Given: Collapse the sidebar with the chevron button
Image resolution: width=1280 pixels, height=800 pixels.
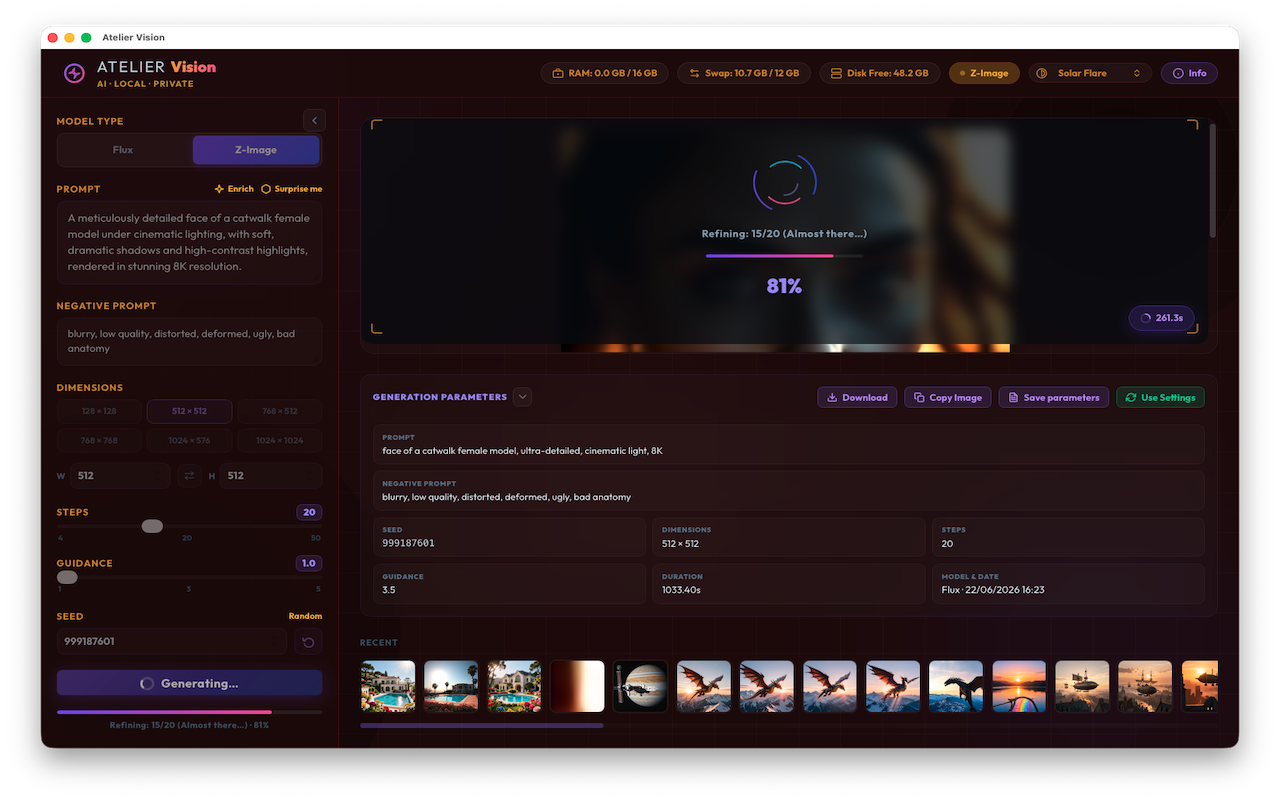Looking at the screenshot, I should pos(314,121).
